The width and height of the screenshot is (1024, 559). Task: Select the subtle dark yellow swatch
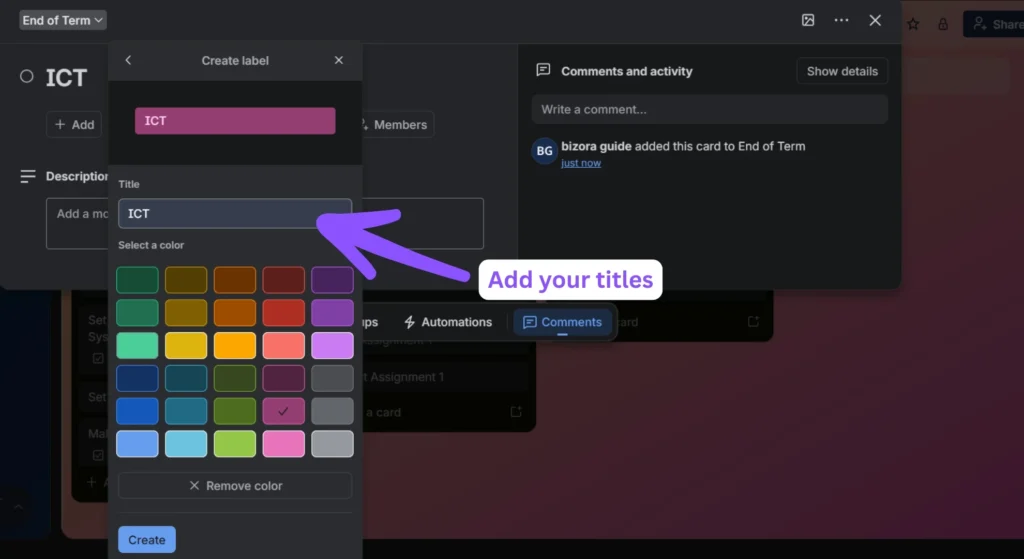click(186, 280)
